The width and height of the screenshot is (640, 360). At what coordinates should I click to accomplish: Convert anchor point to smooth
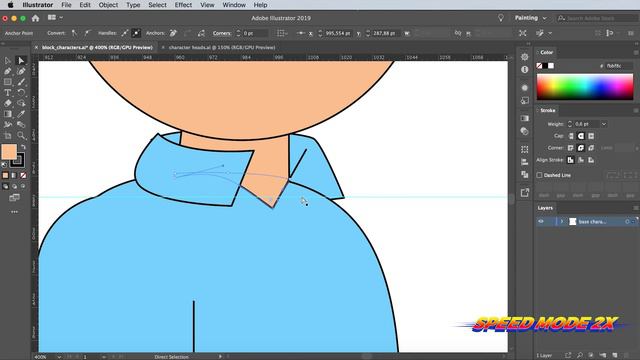click(x=87, y=33)
